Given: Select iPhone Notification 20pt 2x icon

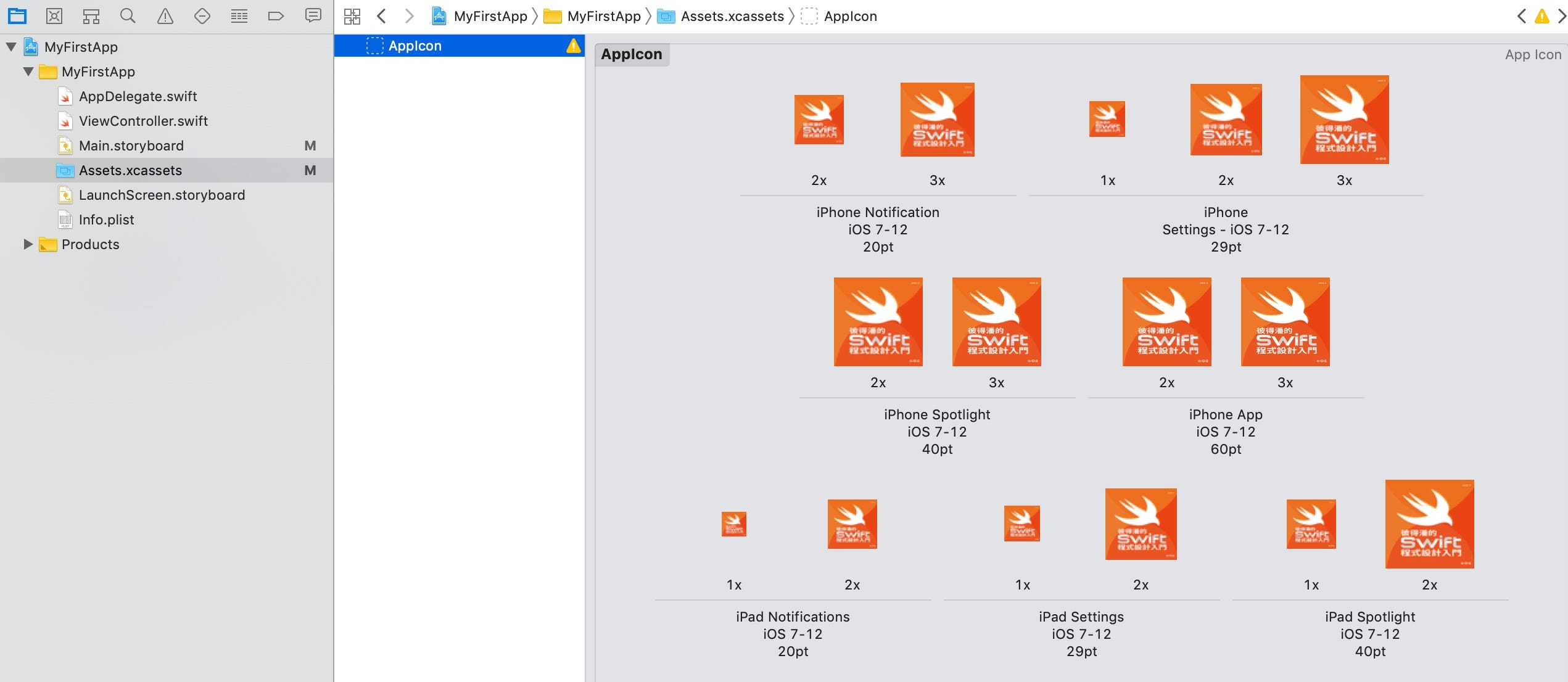Looking at the screenshot, I should click(819, 120).
